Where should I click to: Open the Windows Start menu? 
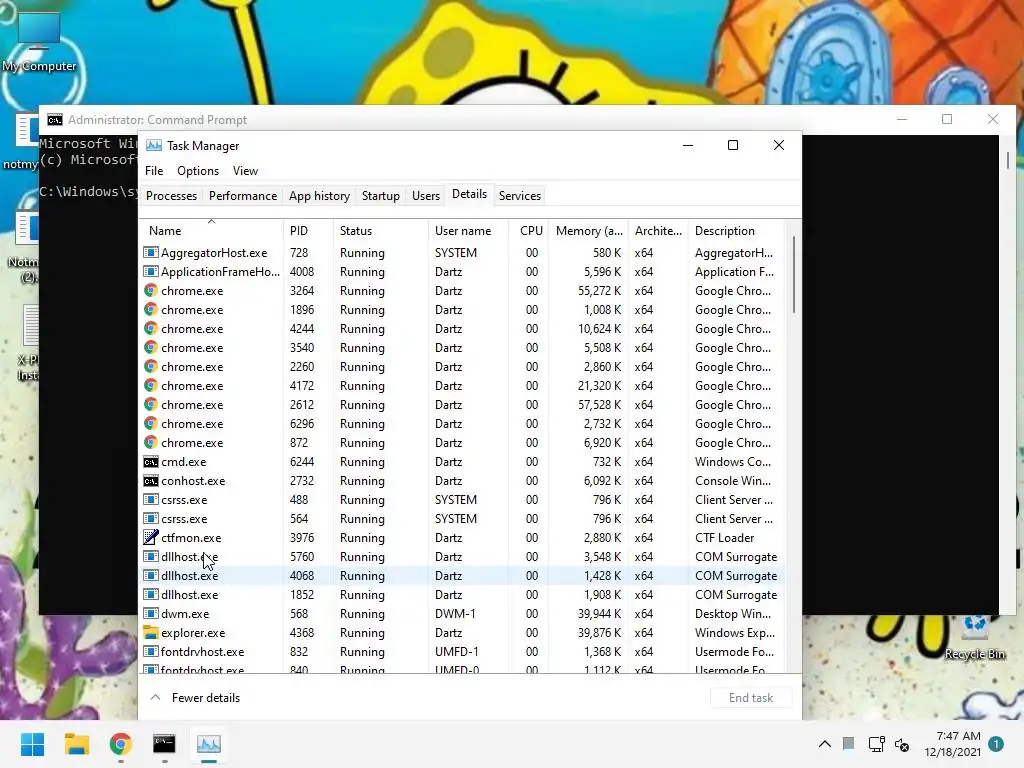[x=32, y=744]
